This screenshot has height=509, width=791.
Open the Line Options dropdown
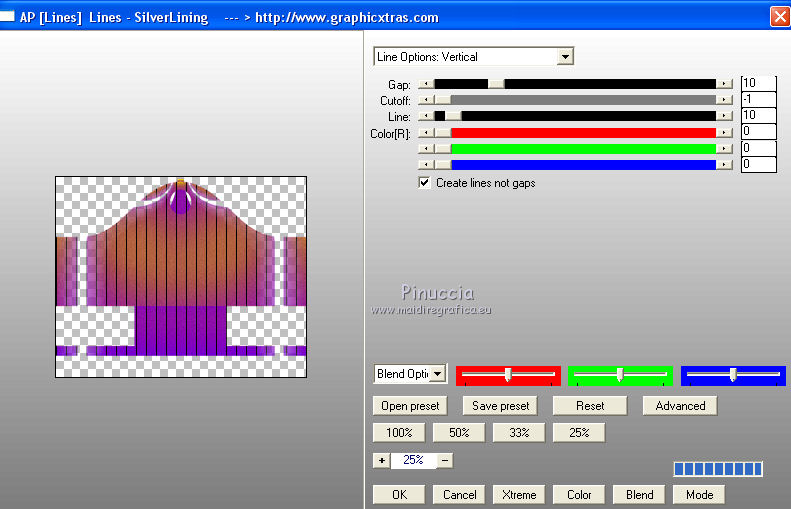pos(565,57)
